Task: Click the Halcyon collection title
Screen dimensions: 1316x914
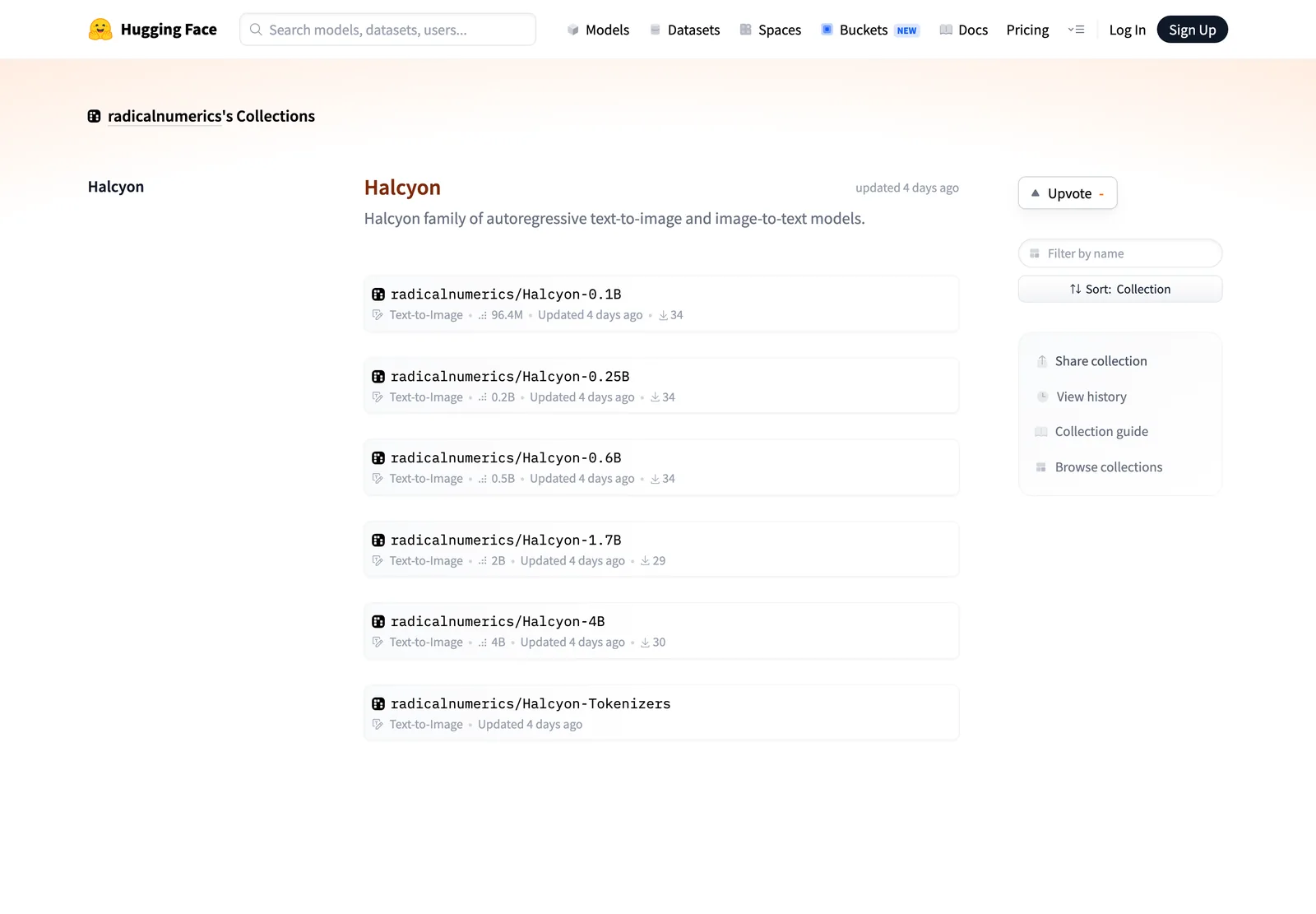Action: tap(402, 188)
